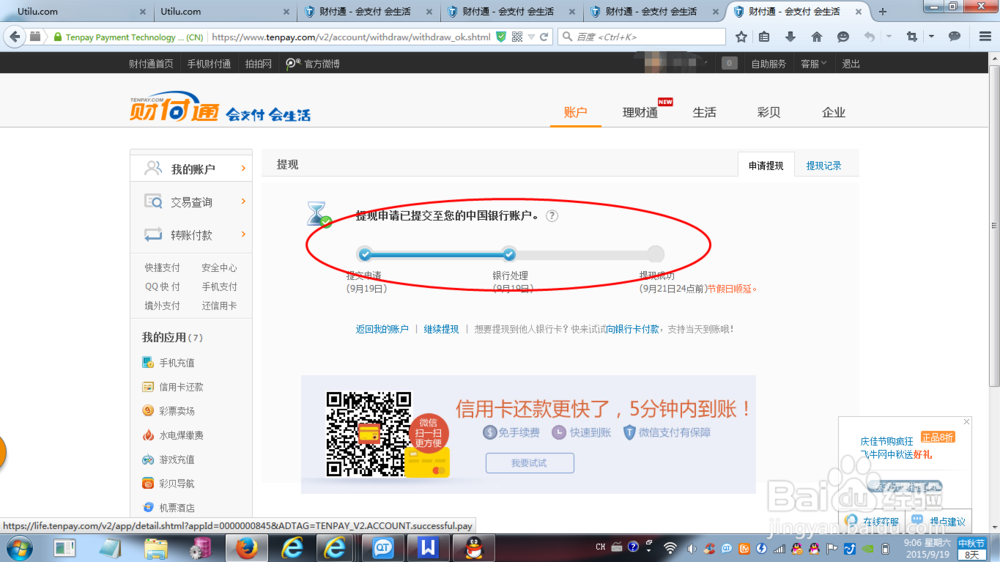Click the 返回我的账户 link
Screen dimensions: 1000x562
(x=382, y=329)
